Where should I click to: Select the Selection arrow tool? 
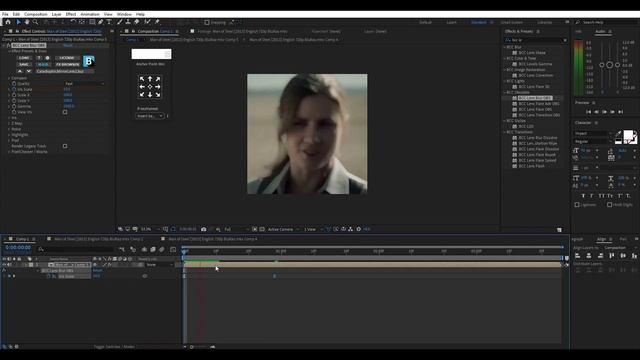coord(18,22)
